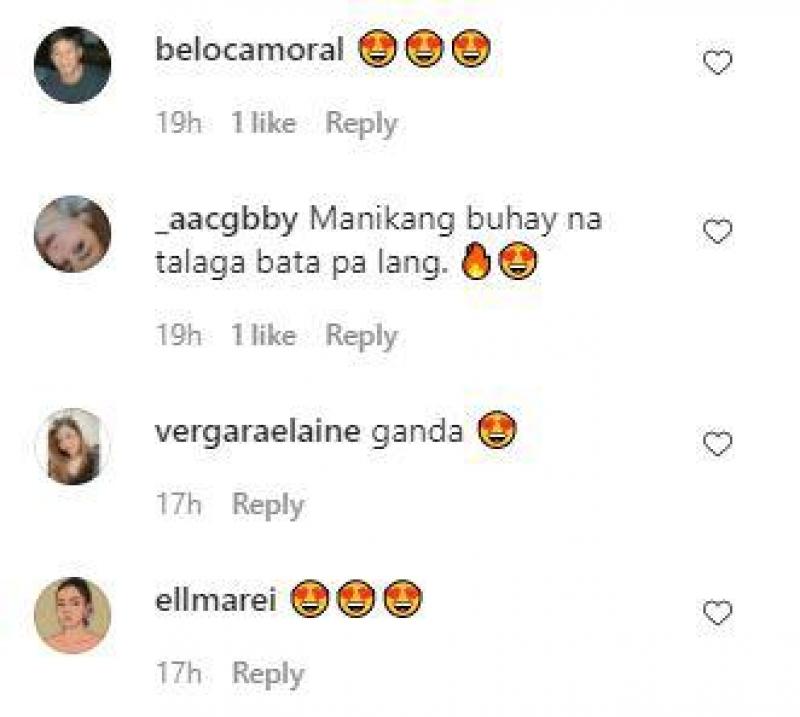Reply to ellmarei's comment
This screenshot has width=800, height=717.
[x=268, y=674]
